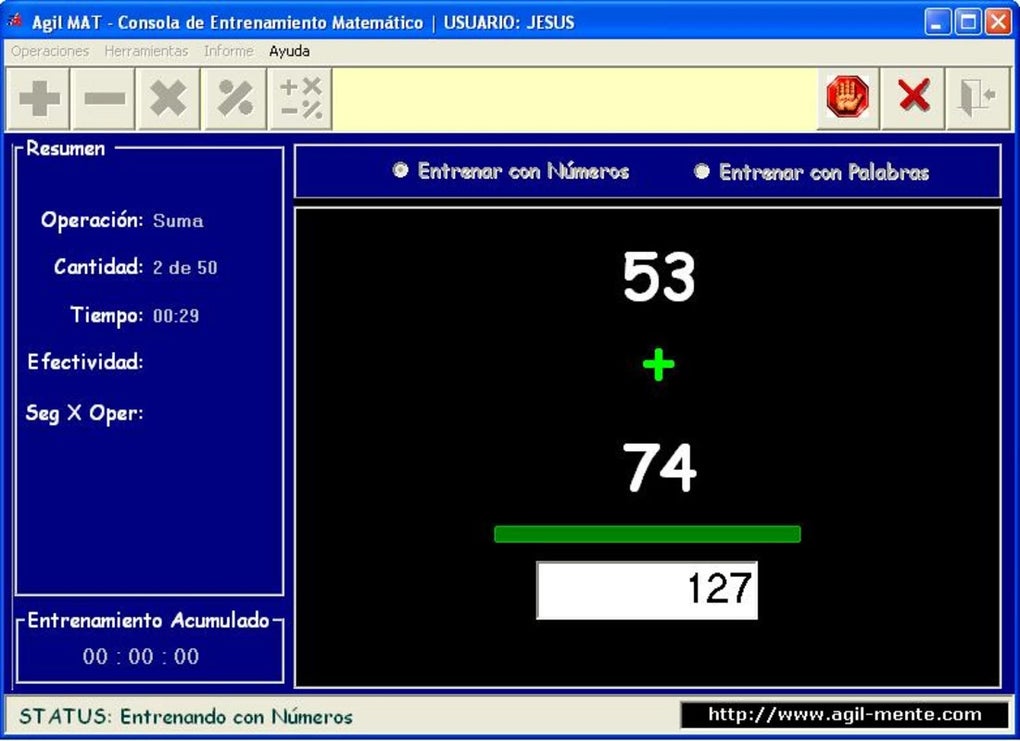
Task: Select the Porcentaje training icon
Action: 235,97
